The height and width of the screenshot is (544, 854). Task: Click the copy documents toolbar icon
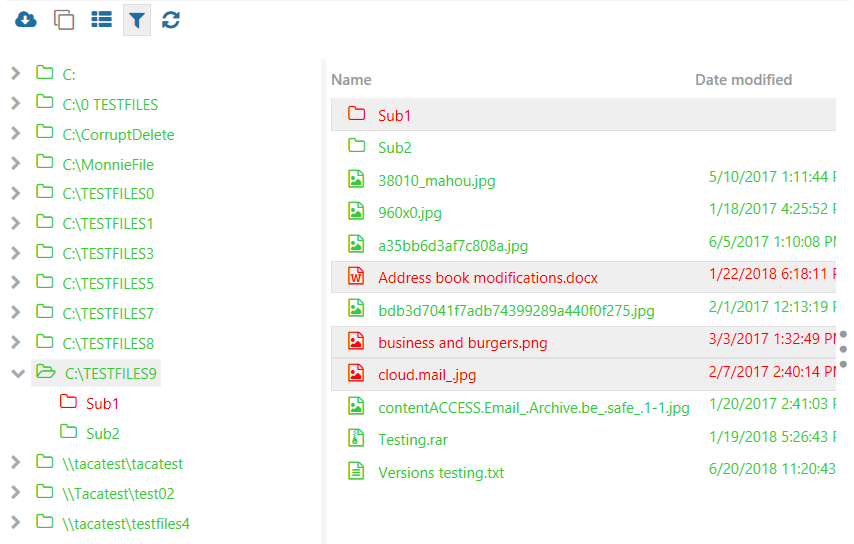coord(64,20)
